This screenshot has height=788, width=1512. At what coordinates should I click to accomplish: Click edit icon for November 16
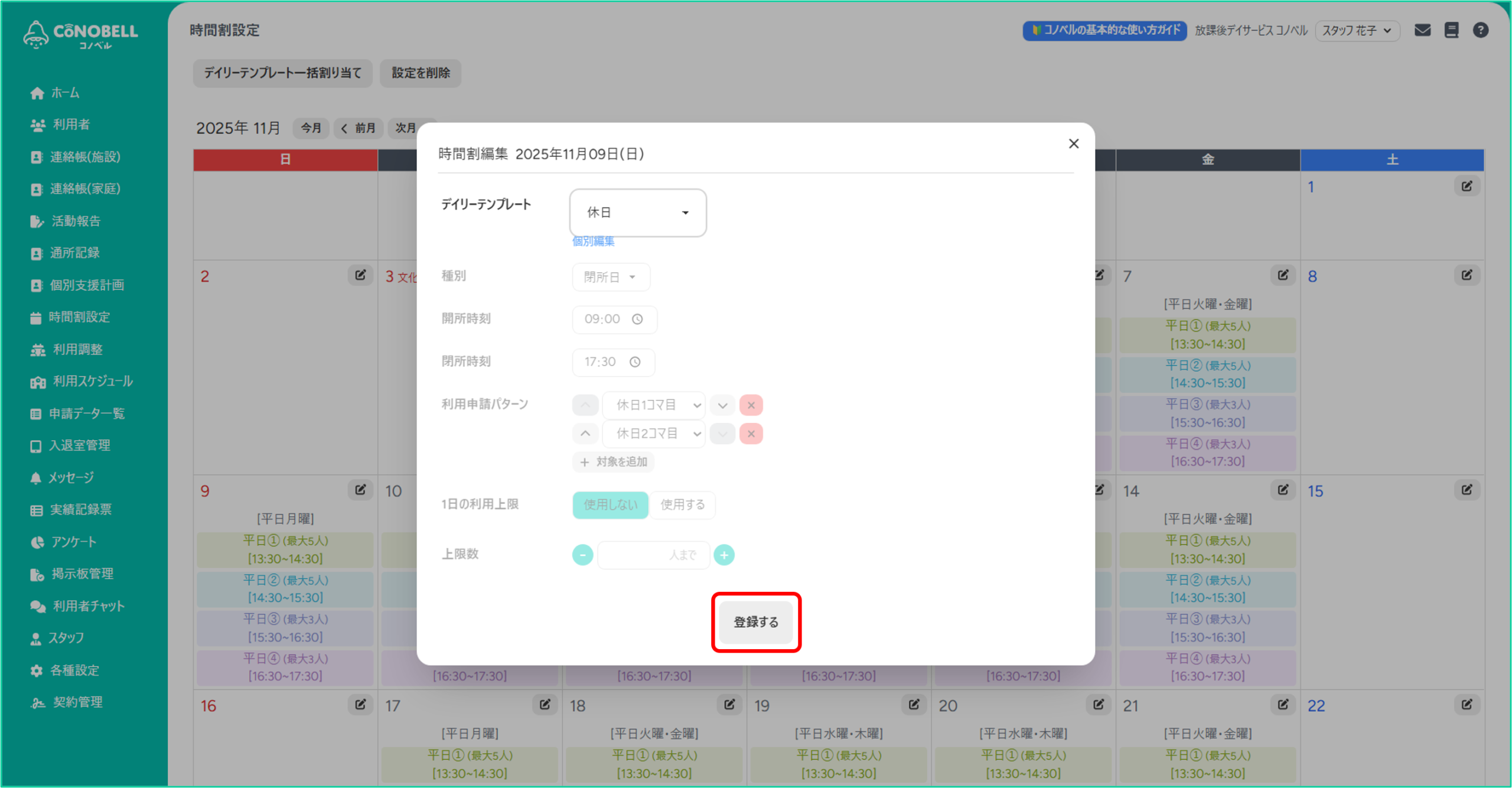click(360, 704)
